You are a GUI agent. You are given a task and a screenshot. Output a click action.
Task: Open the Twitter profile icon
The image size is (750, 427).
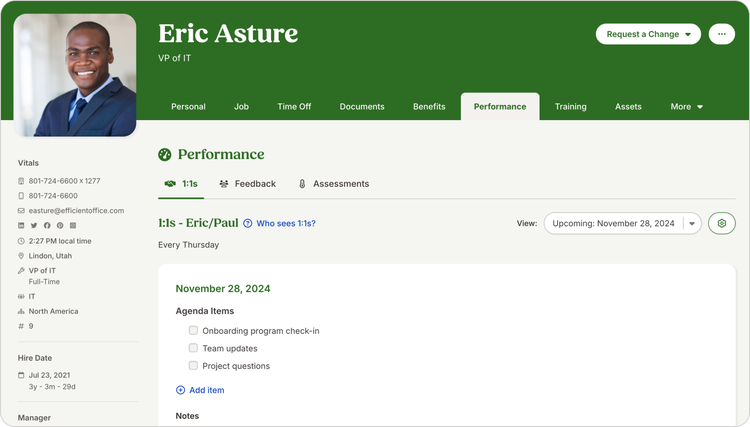pyautogui.click(x=34, y=226)
